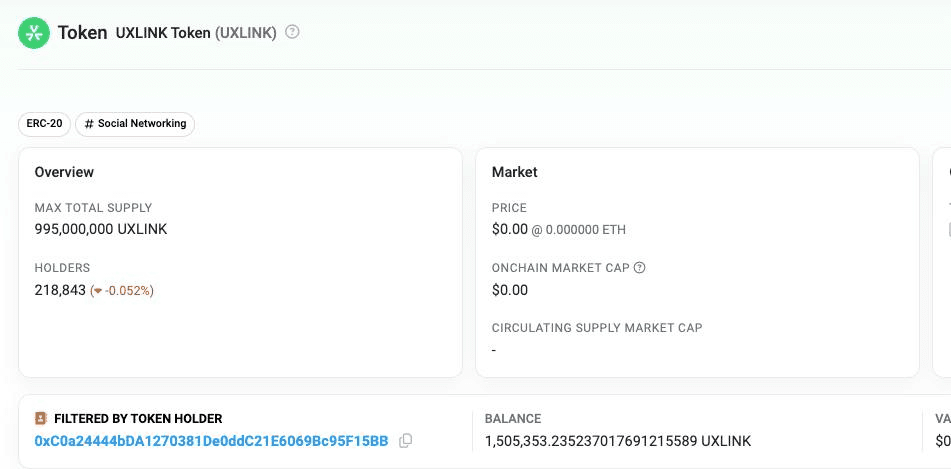Click the 218,843 holders count
This screenshot has width=951, height=469.
coord(59,290)
